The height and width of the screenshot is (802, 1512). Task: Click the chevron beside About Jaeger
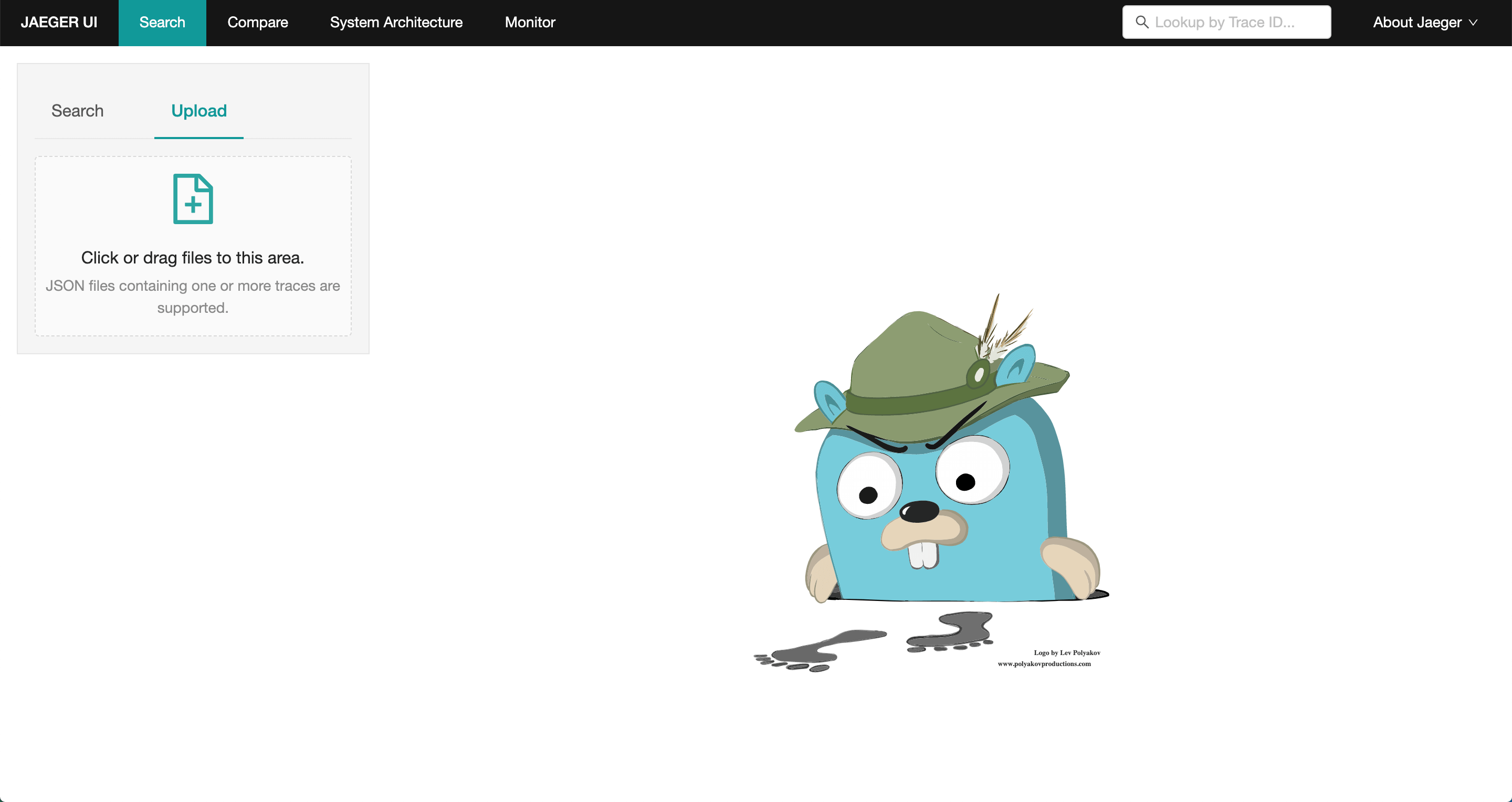click(x=1473, y=23)
